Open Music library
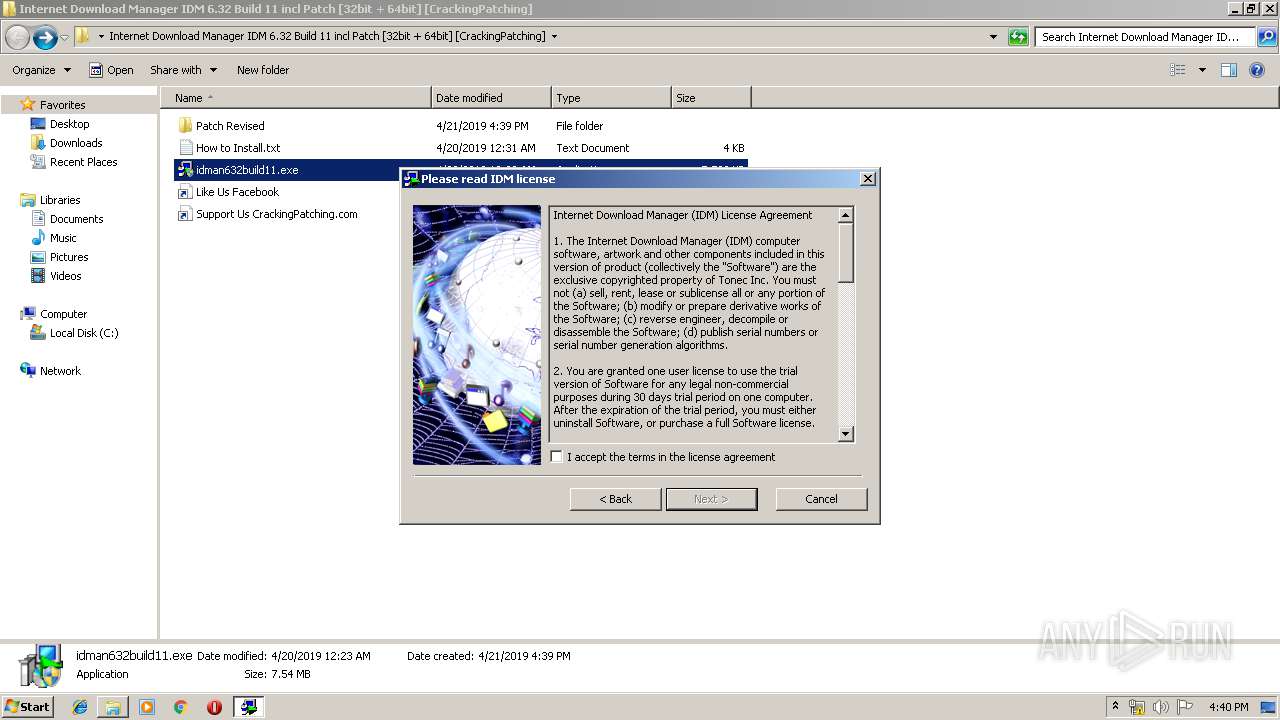 pos(63,238)
